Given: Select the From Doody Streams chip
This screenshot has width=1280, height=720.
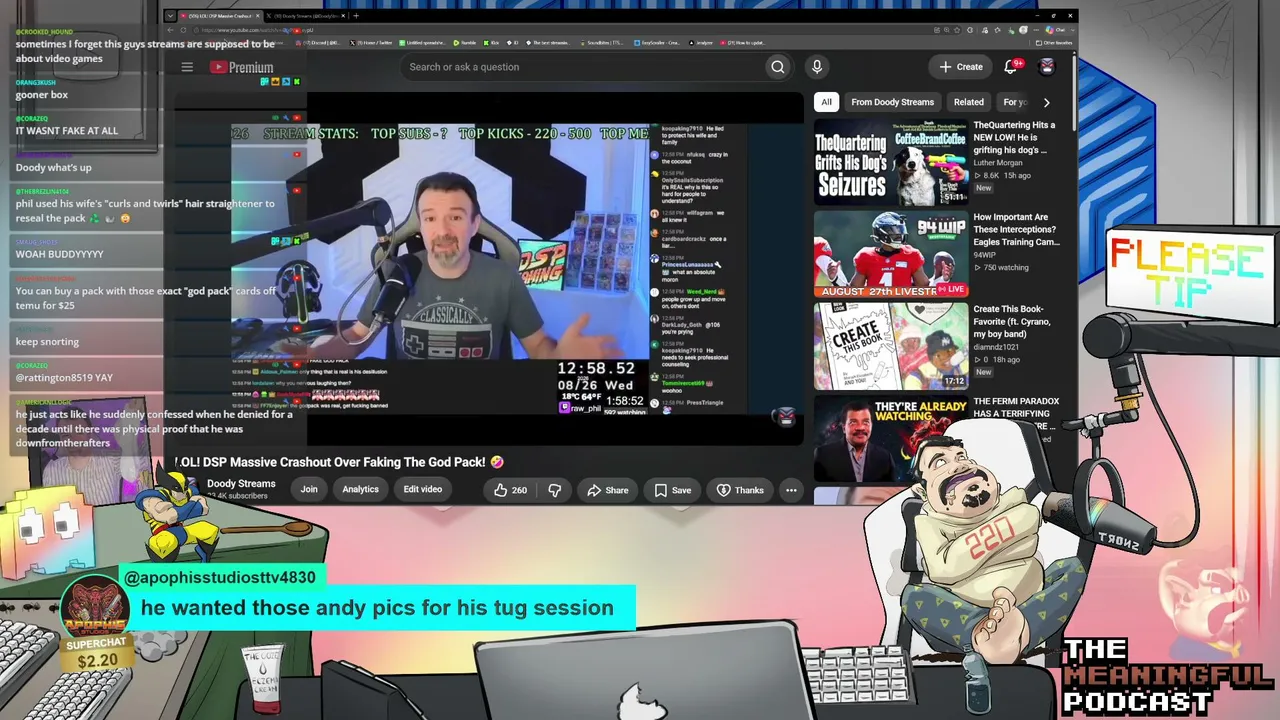Looking at the screenshot, I should (892, 102).
